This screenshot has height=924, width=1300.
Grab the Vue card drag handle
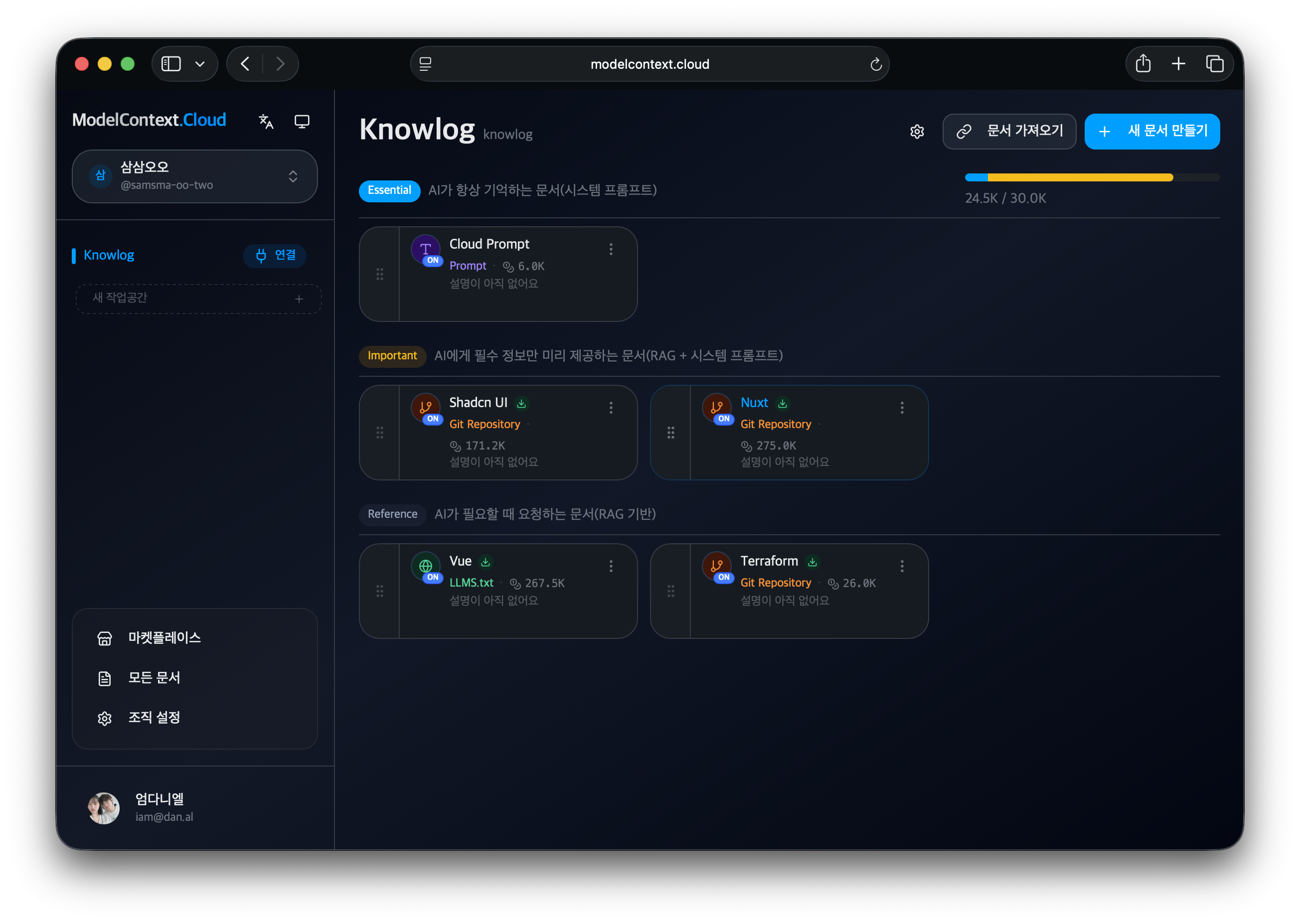tap(379, 591)
